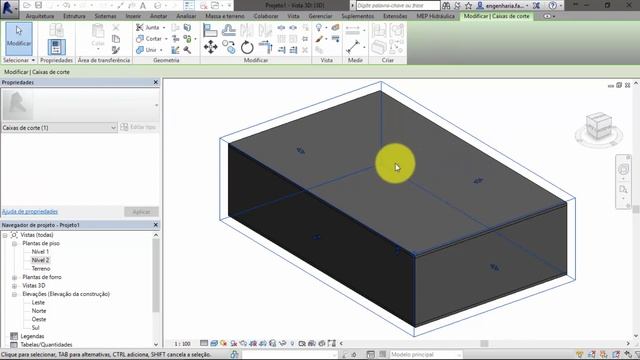Viewport: 640px width, 360px height.
Task: Click the steering wheel navigation icon
Action: [x=623, y=169]
